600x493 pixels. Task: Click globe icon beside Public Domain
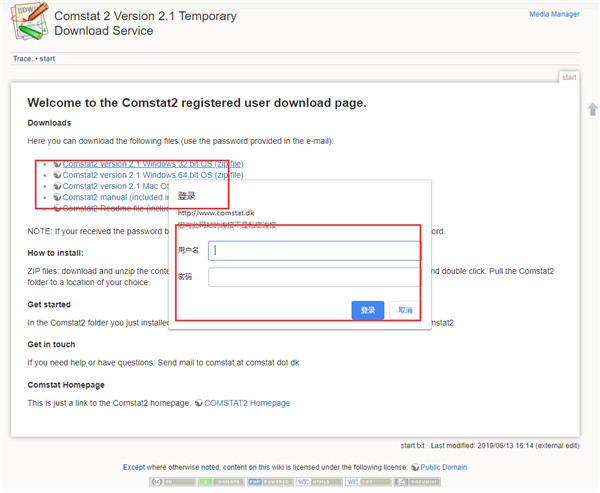click(415, 467)
